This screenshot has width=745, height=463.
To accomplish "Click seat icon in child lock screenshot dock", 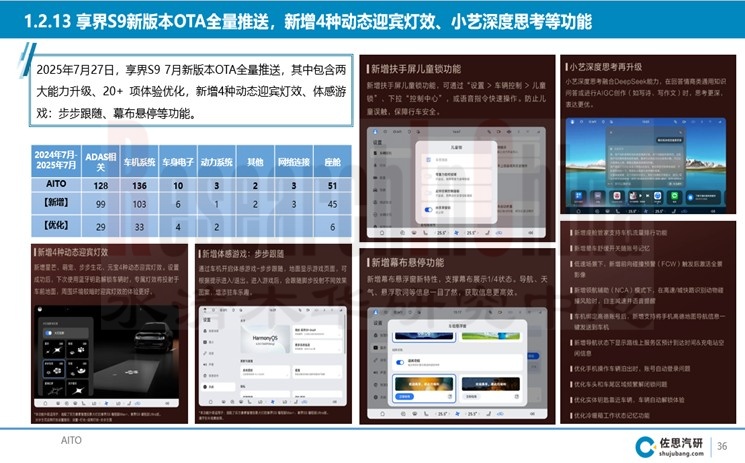I will [x=487, y=233].
